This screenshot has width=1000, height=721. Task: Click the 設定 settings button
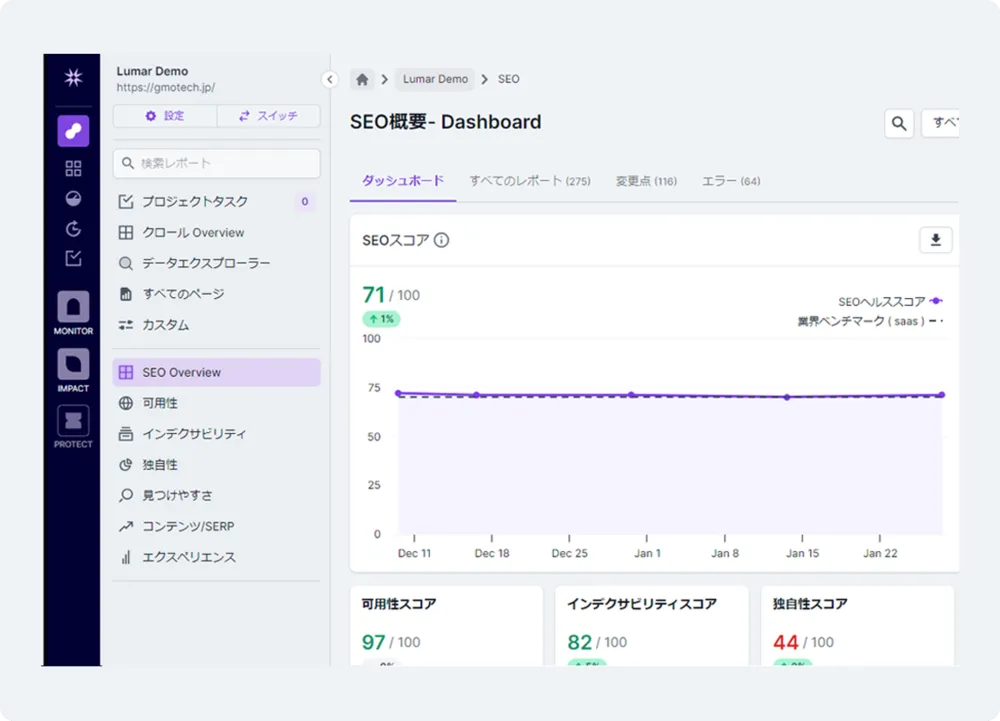[x=165, y=115]
